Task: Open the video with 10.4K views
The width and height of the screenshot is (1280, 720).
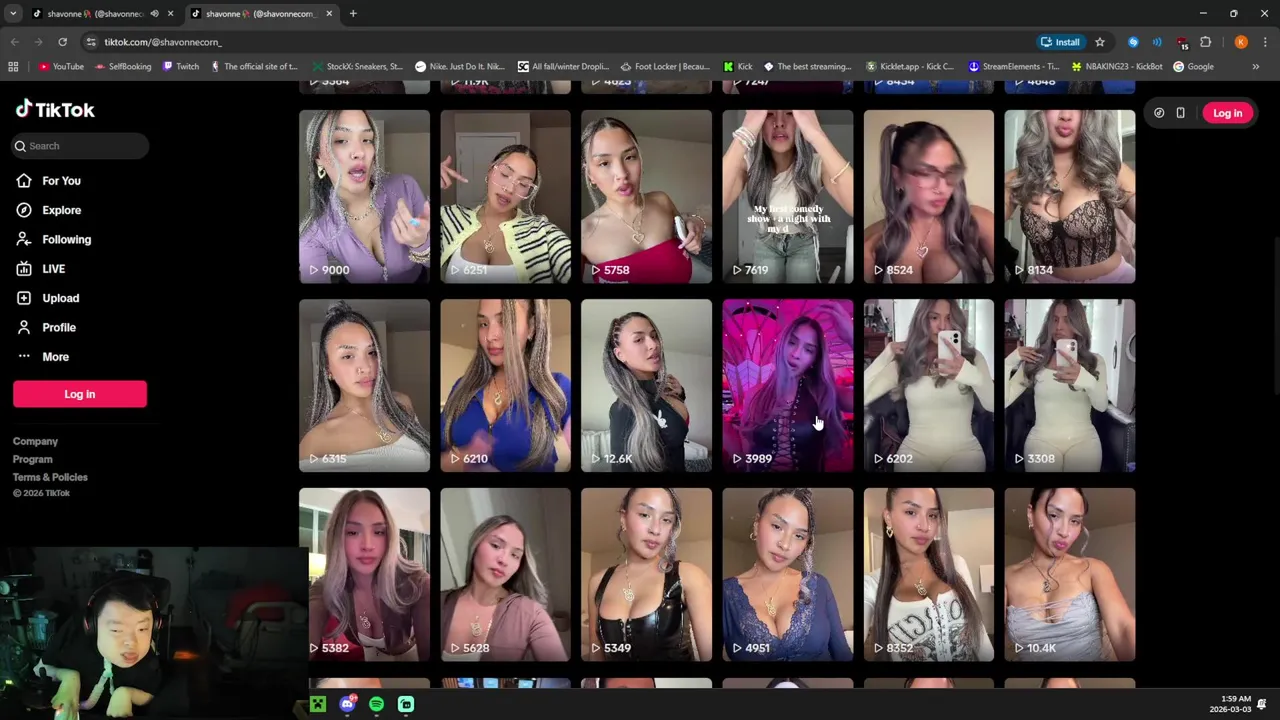Action: [1070, 575]
